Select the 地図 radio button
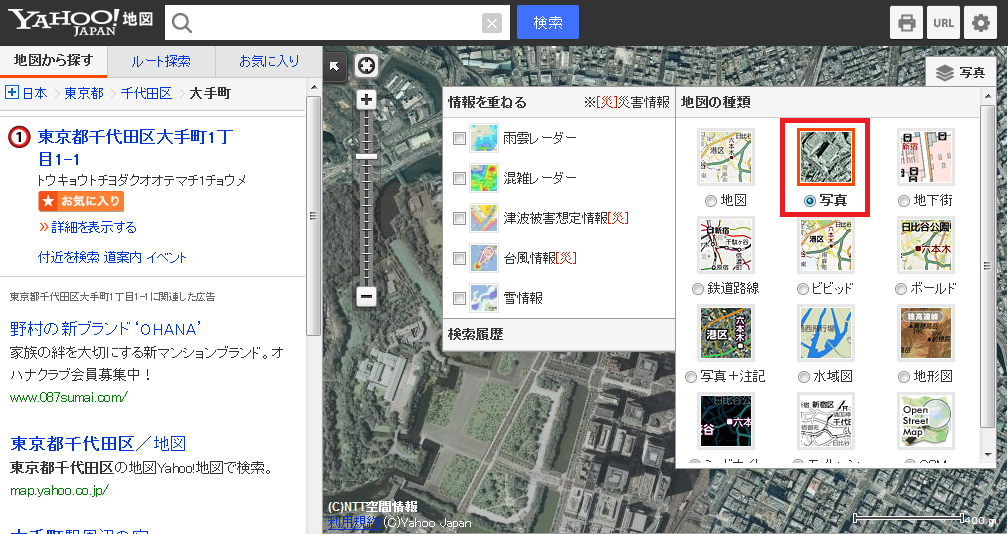Screen dimensions: 1008x534 710,201
